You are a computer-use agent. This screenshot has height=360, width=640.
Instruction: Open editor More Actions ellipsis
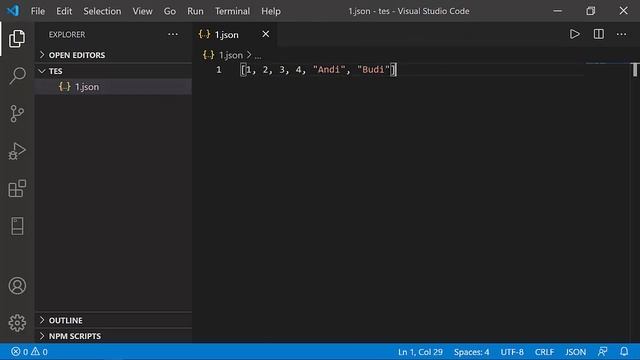coord(621,34)
